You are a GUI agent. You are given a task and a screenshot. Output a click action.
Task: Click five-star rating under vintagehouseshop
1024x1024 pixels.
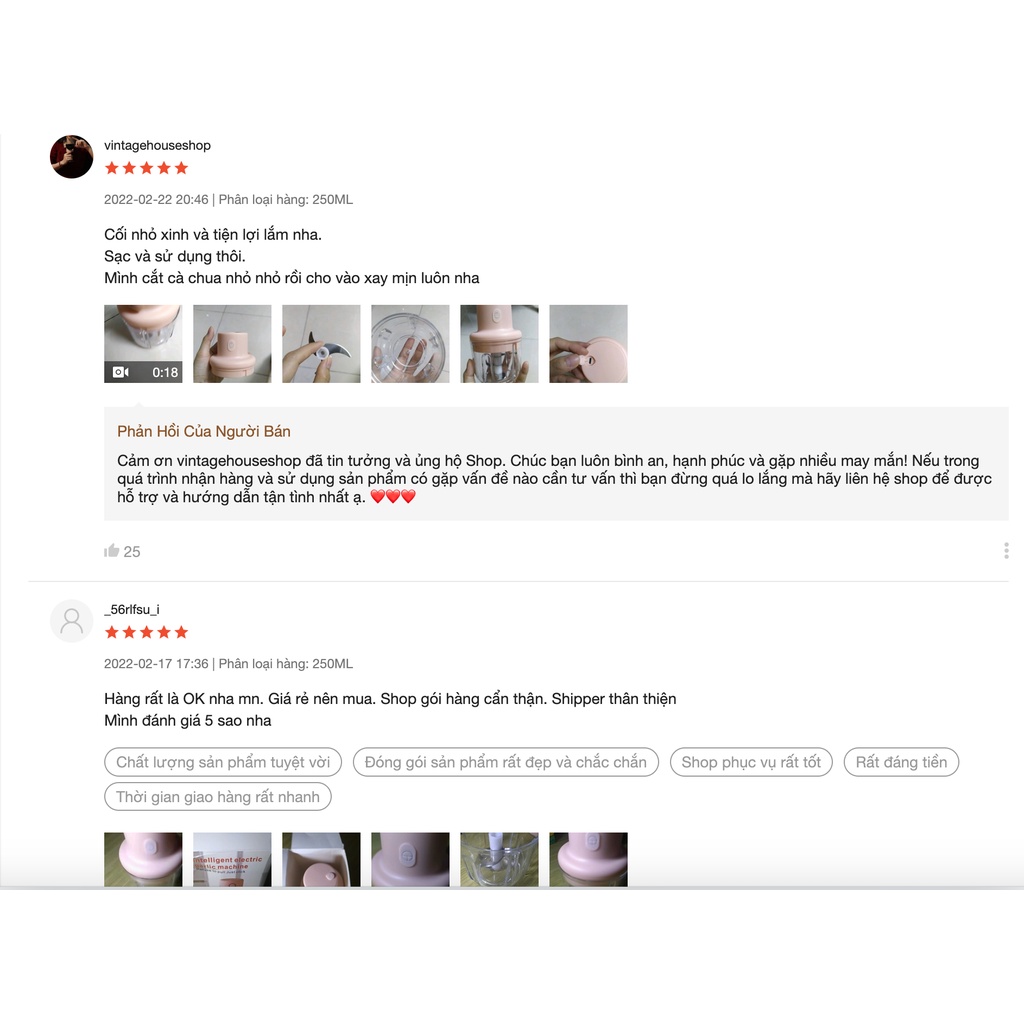point(146,168)
